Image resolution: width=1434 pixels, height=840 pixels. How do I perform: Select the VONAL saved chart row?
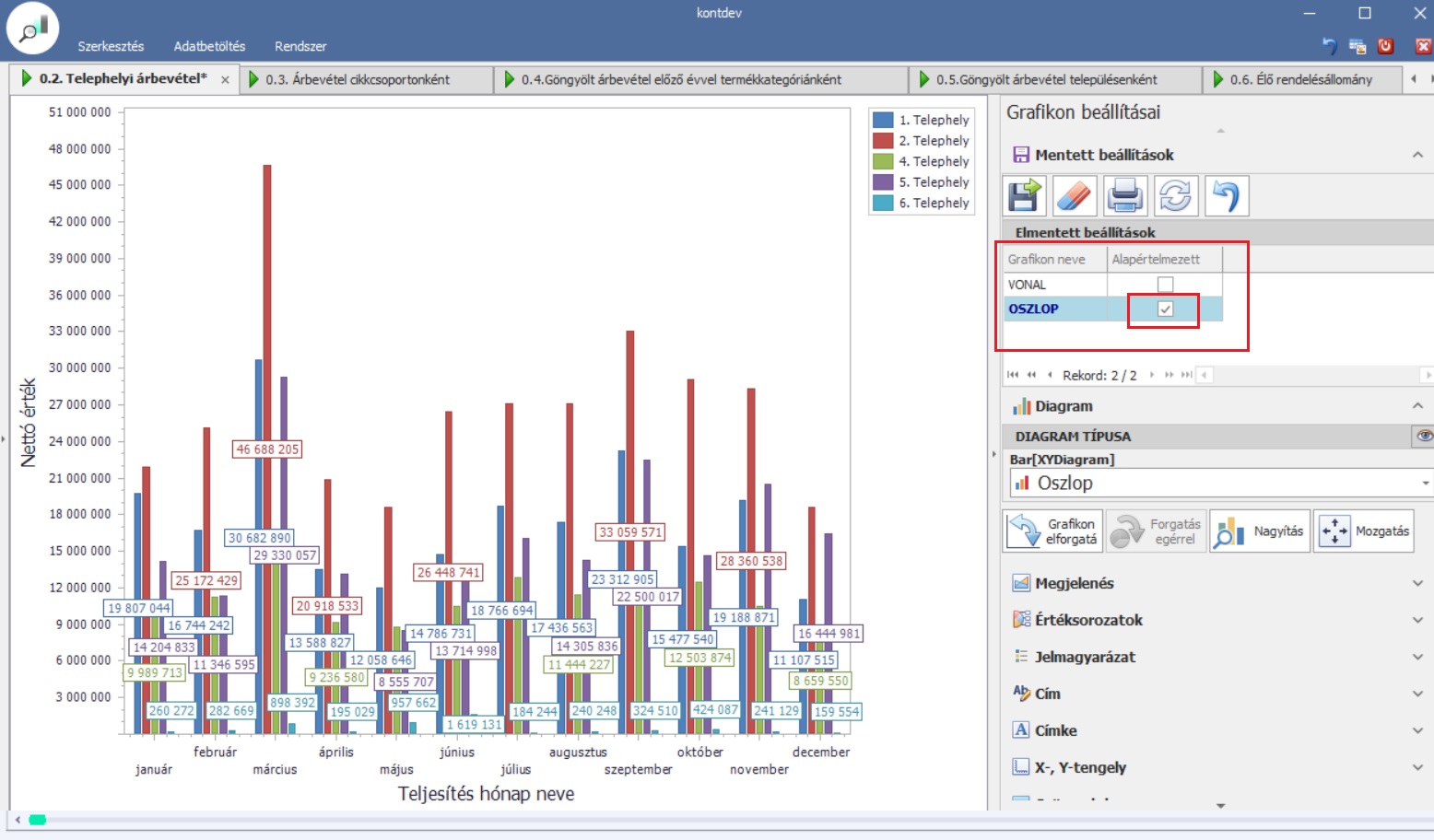click(x=1053, y=285)
